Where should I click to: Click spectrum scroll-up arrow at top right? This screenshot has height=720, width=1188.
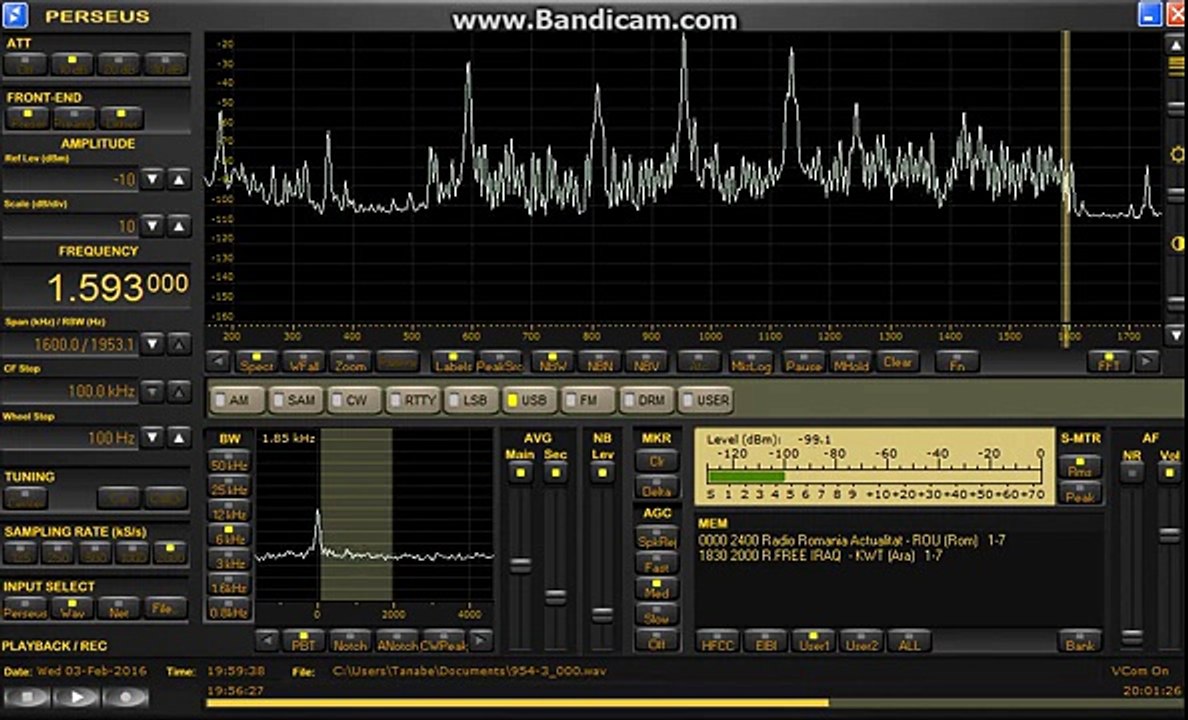coord(1176,45)
